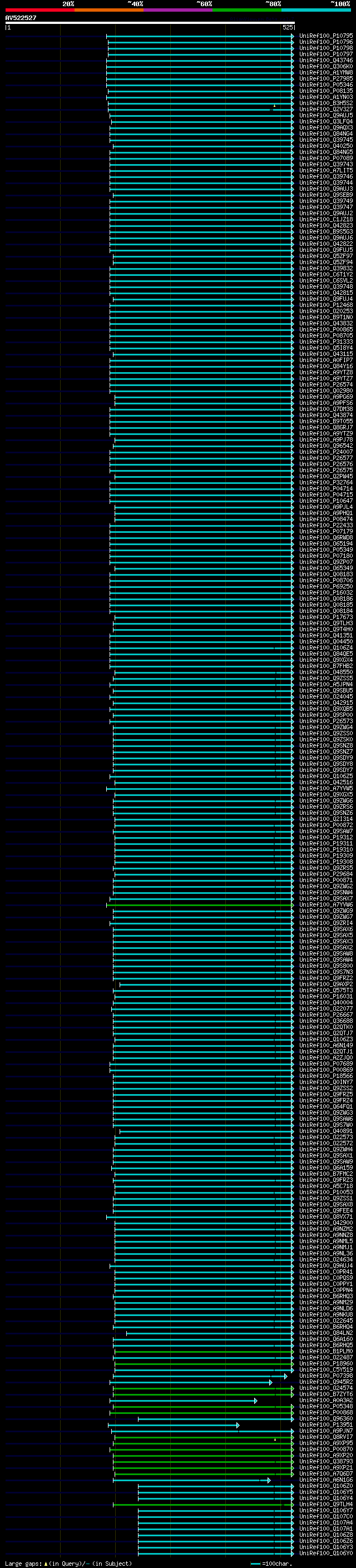The height and width of the screenshot is (1568, 356).
Task: Select the query name AV522527
Action: (x=21, y=18)
